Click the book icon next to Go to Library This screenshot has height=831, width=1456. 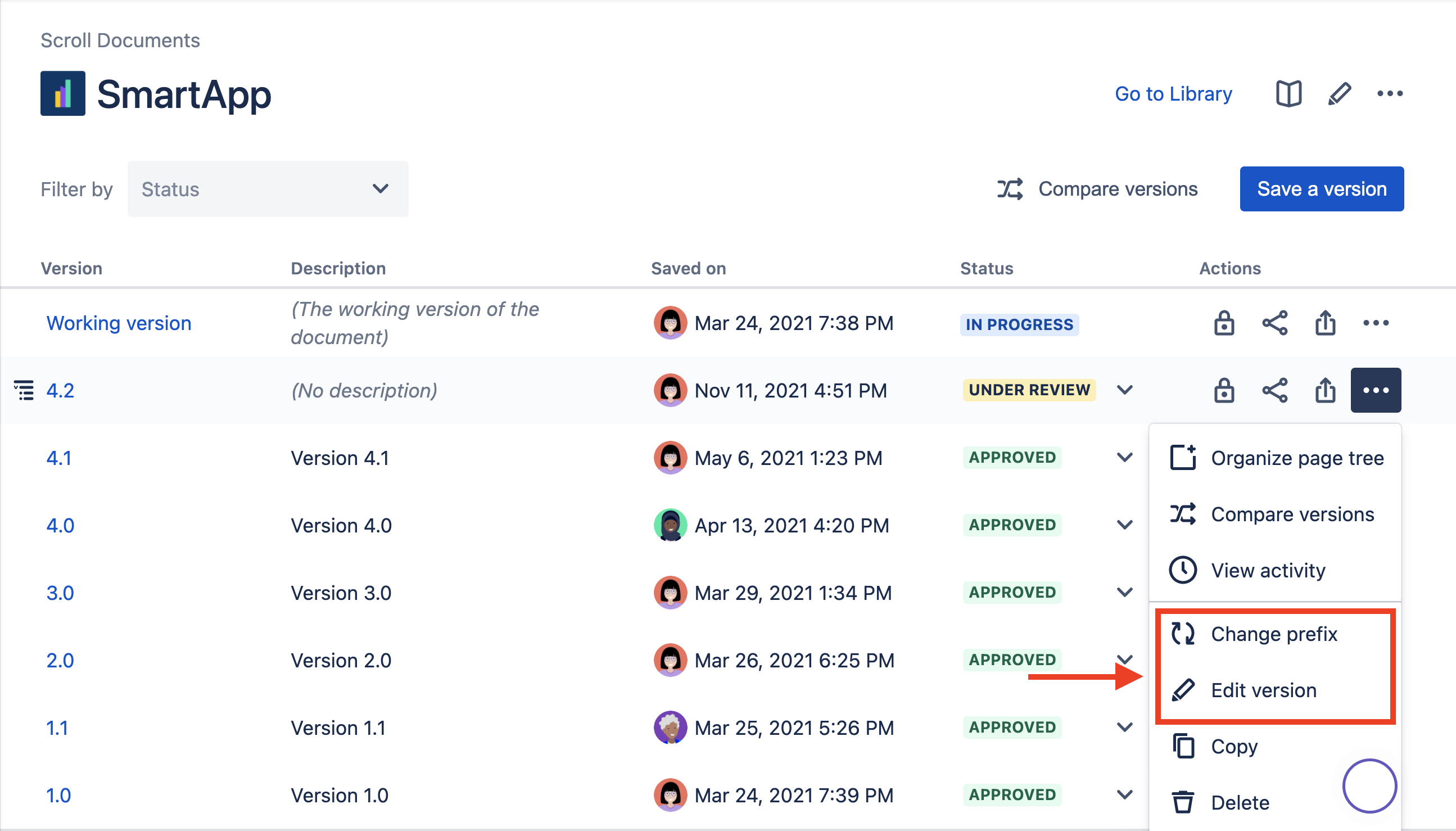pos(1288,93)
